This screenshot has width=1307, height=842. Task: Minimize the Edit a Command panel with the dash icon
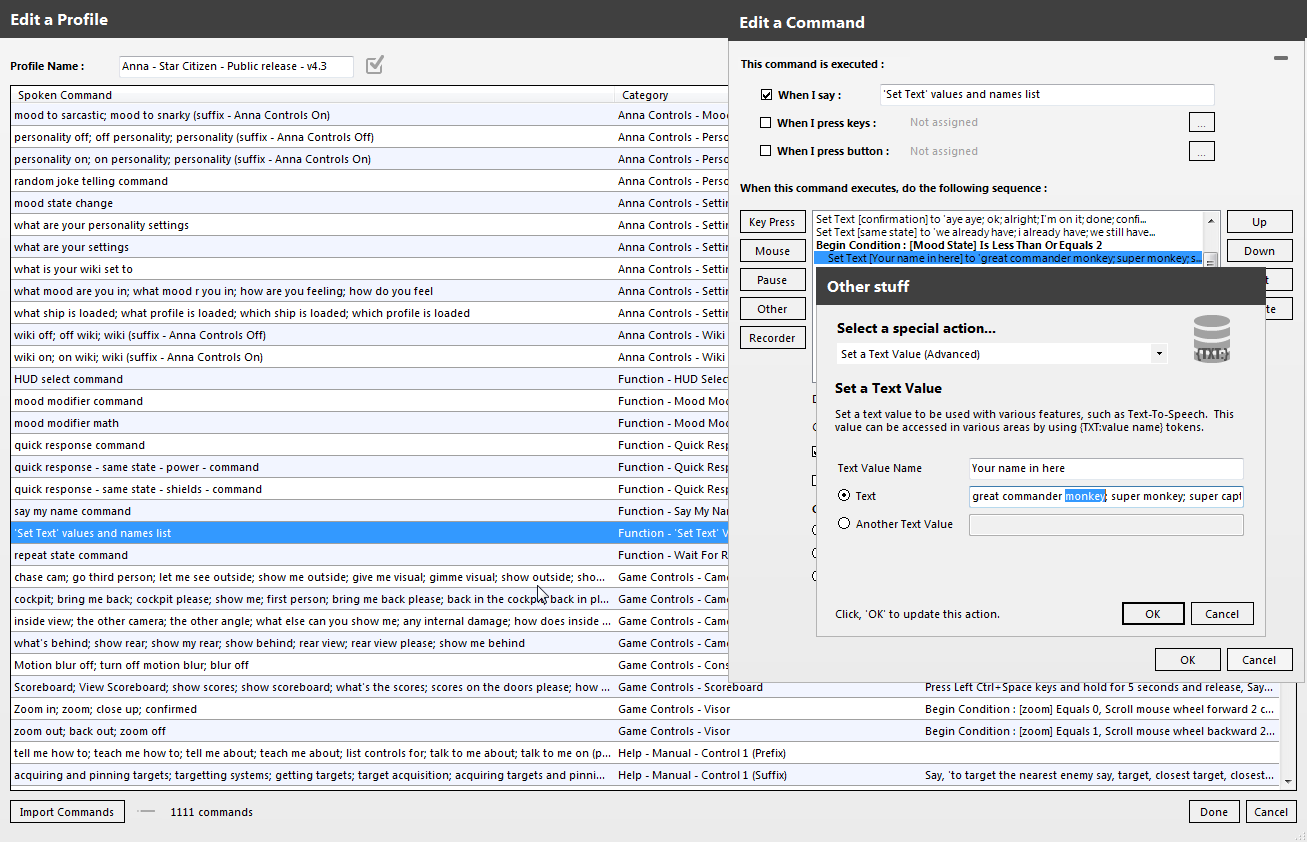pyautogui.click(x=1280, y=59)
